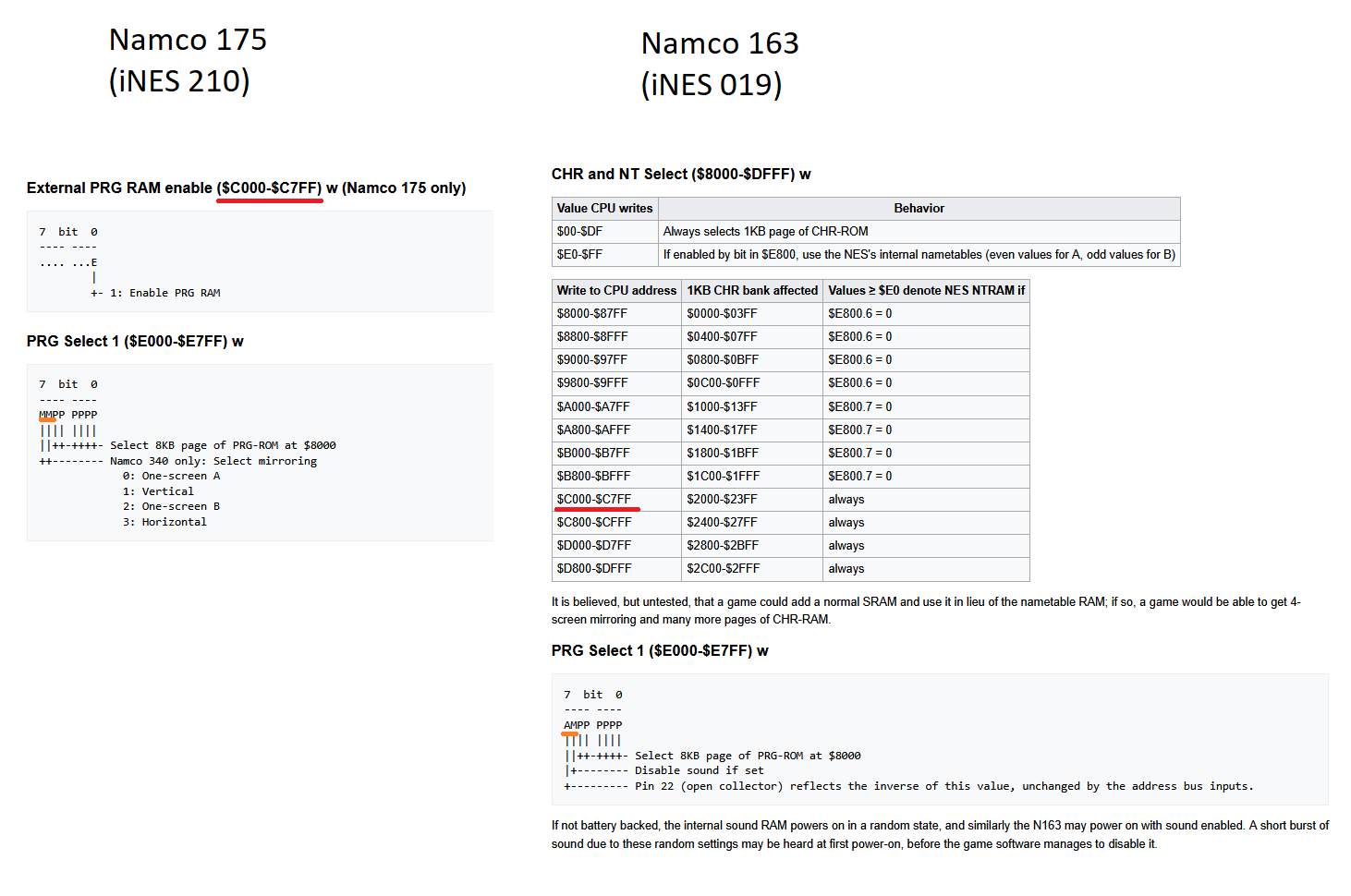Image resolution: width=1351 pixels, height=896 pixels.
Task: Click the "$1400-$17FF" CHR bank cell
Action: click(752, 430)
